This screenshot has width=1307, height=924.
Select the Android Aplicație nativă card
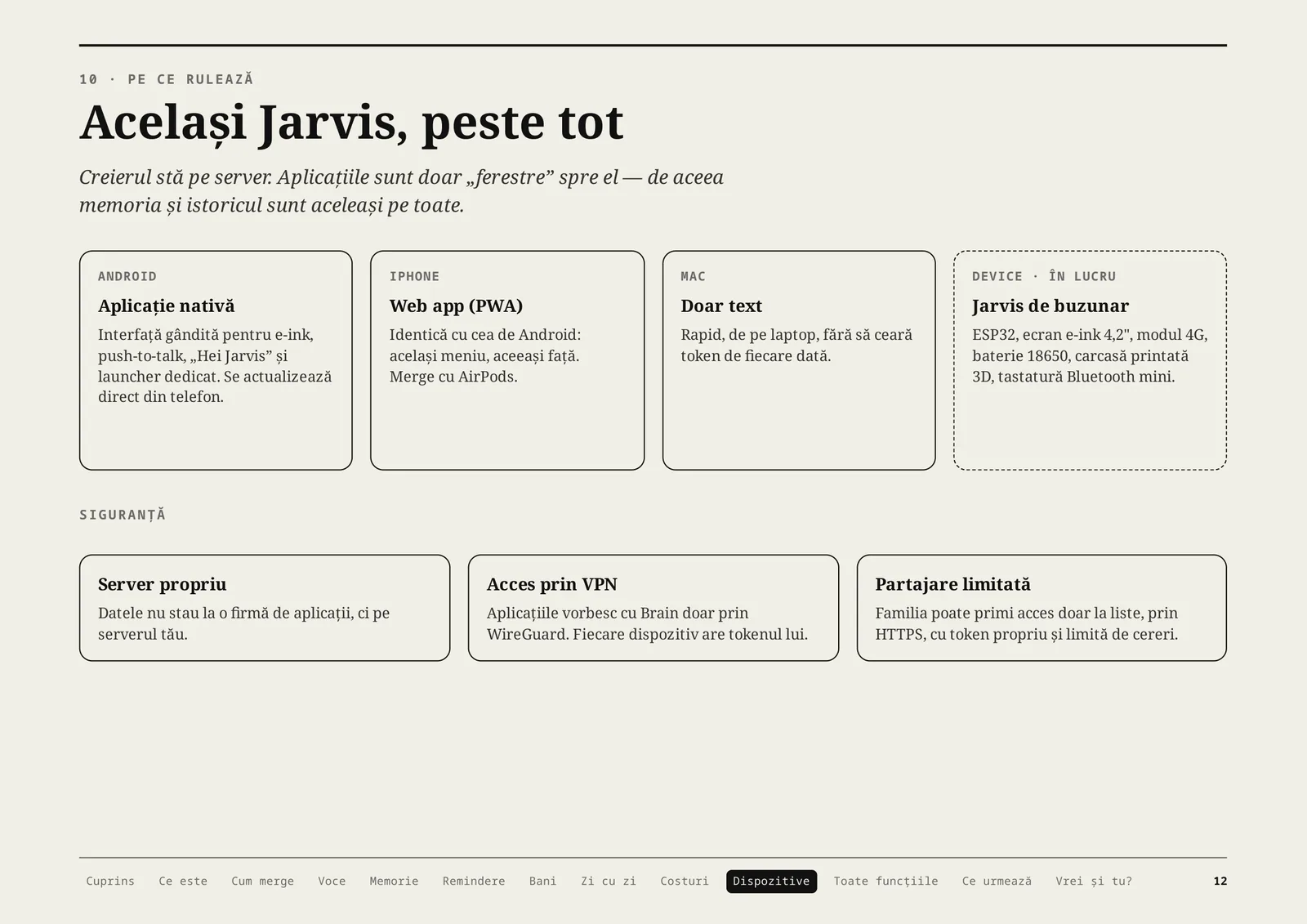tap(216, 360)
